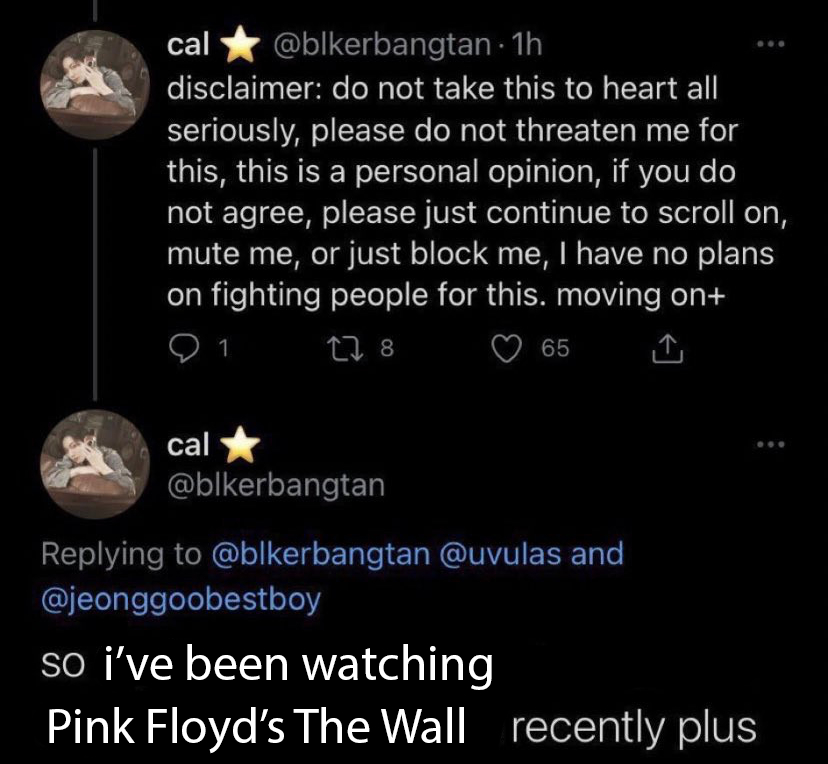Open the @jeonggoobestboy mention
Image resolution: width=828 pixels, height=764 pixels.
180,601
